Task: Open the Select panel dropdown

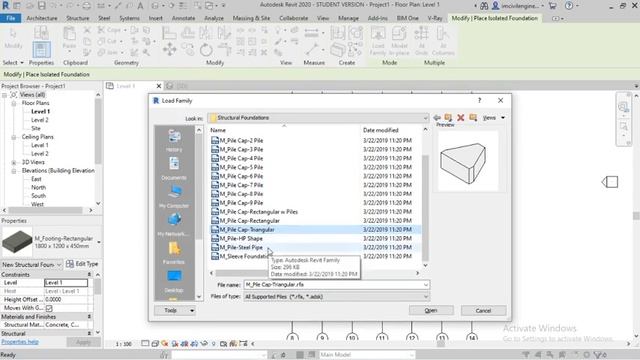Action: click(13, 62)
